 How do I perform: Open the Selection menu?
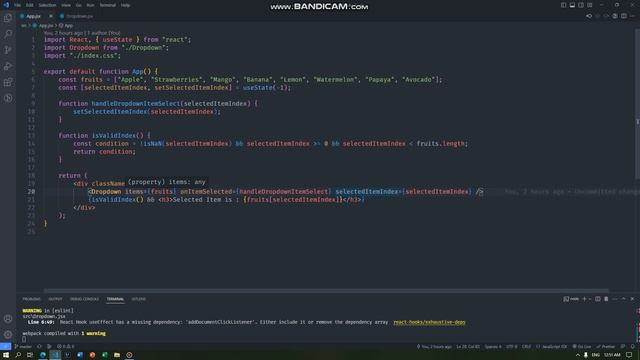click(x=47, y=5)
